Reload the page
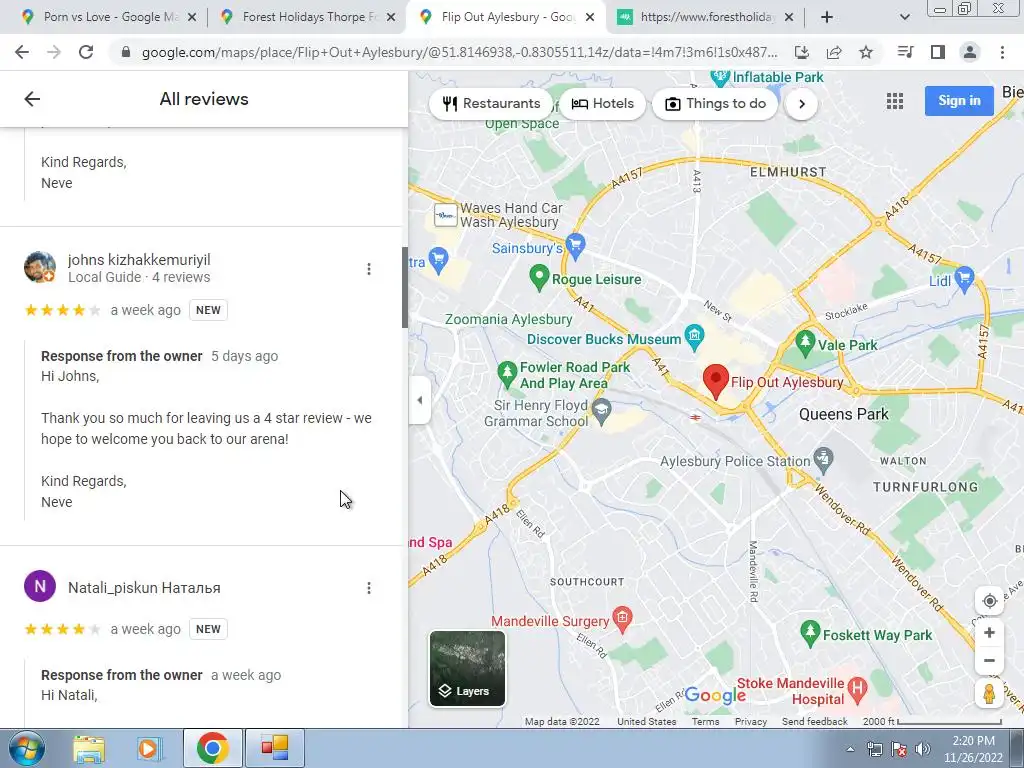The image size is (1024, 768). point(86,52)
